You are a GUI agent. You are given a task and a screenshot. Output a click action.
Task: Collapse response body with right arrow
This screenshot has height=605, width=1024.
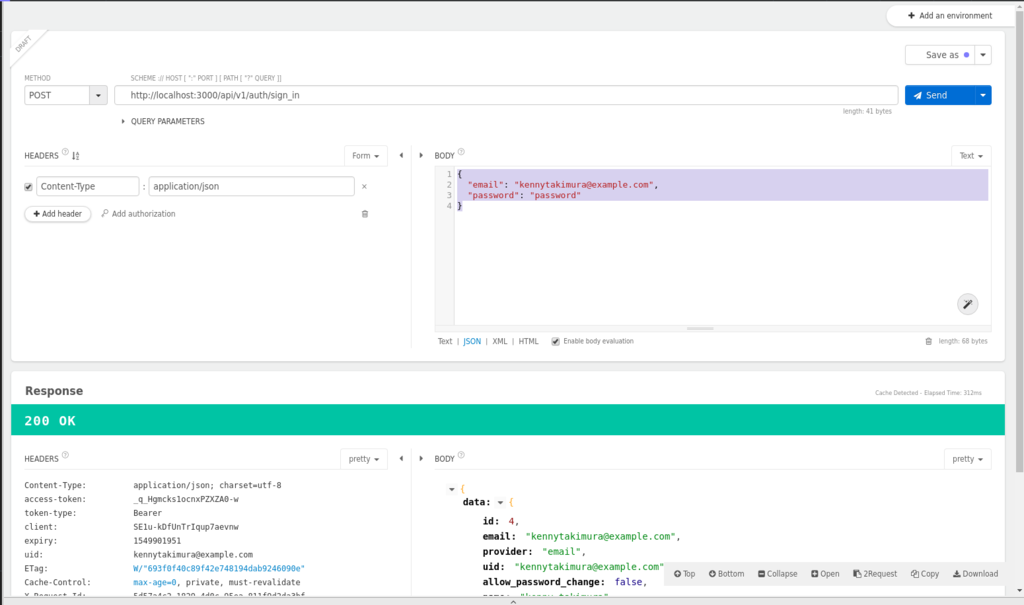coord(421,459)
